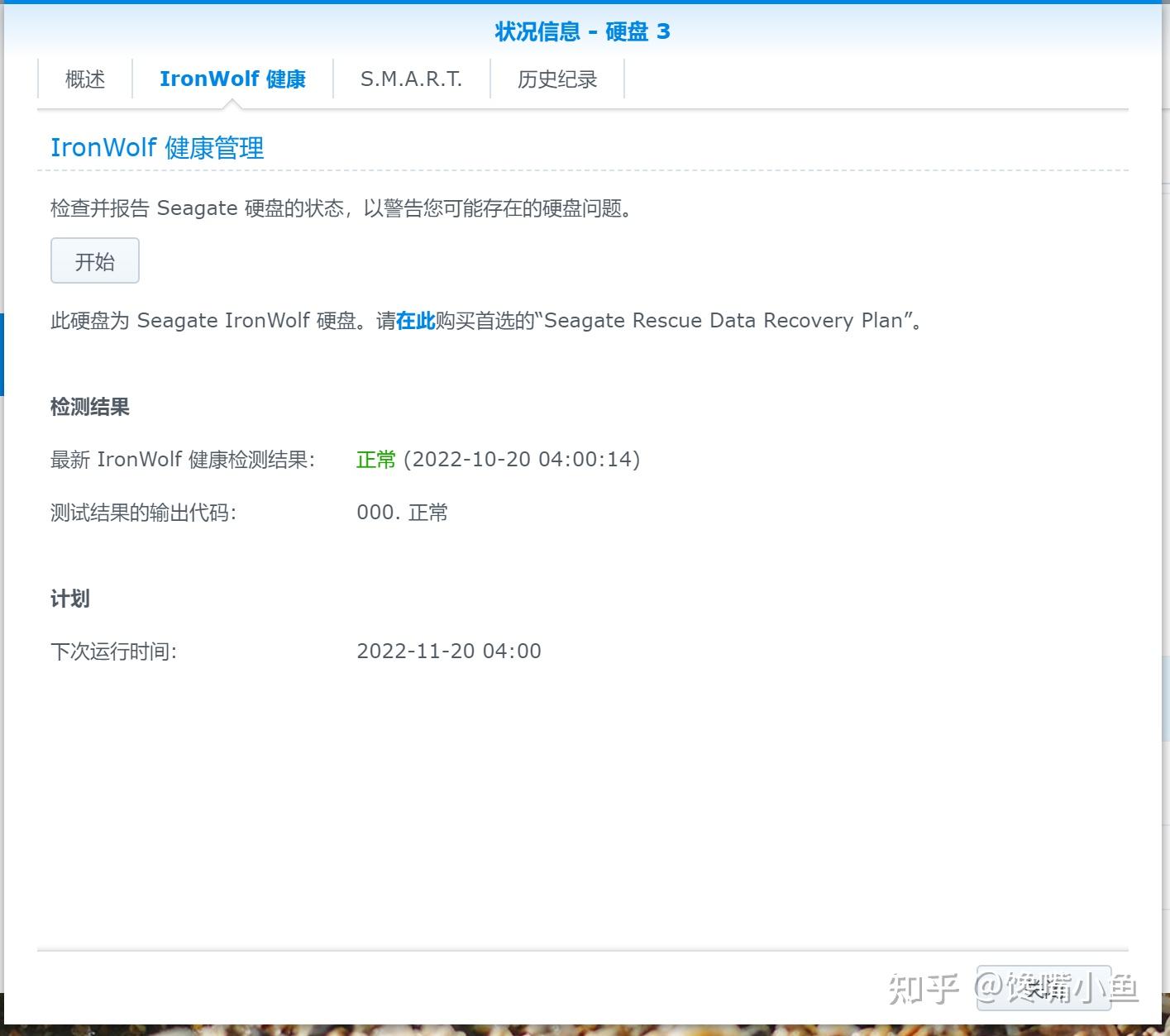Select the 下次运行时间 schedule value 2022-11-20 04:00
This screenshot has width=1170, height=1036.
click(449, 651)
